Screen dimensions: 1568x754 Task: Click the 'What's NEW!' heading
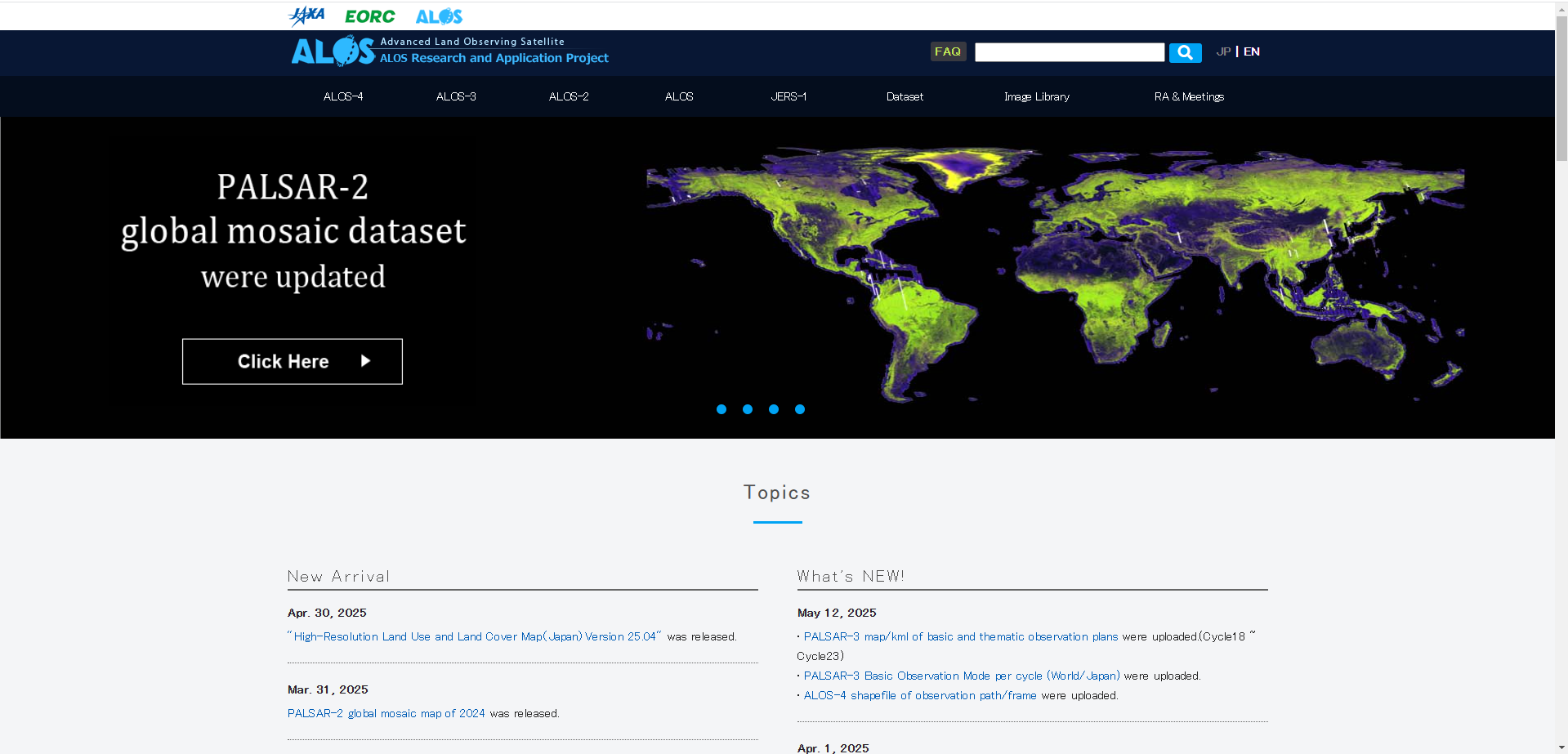(851, 577)
